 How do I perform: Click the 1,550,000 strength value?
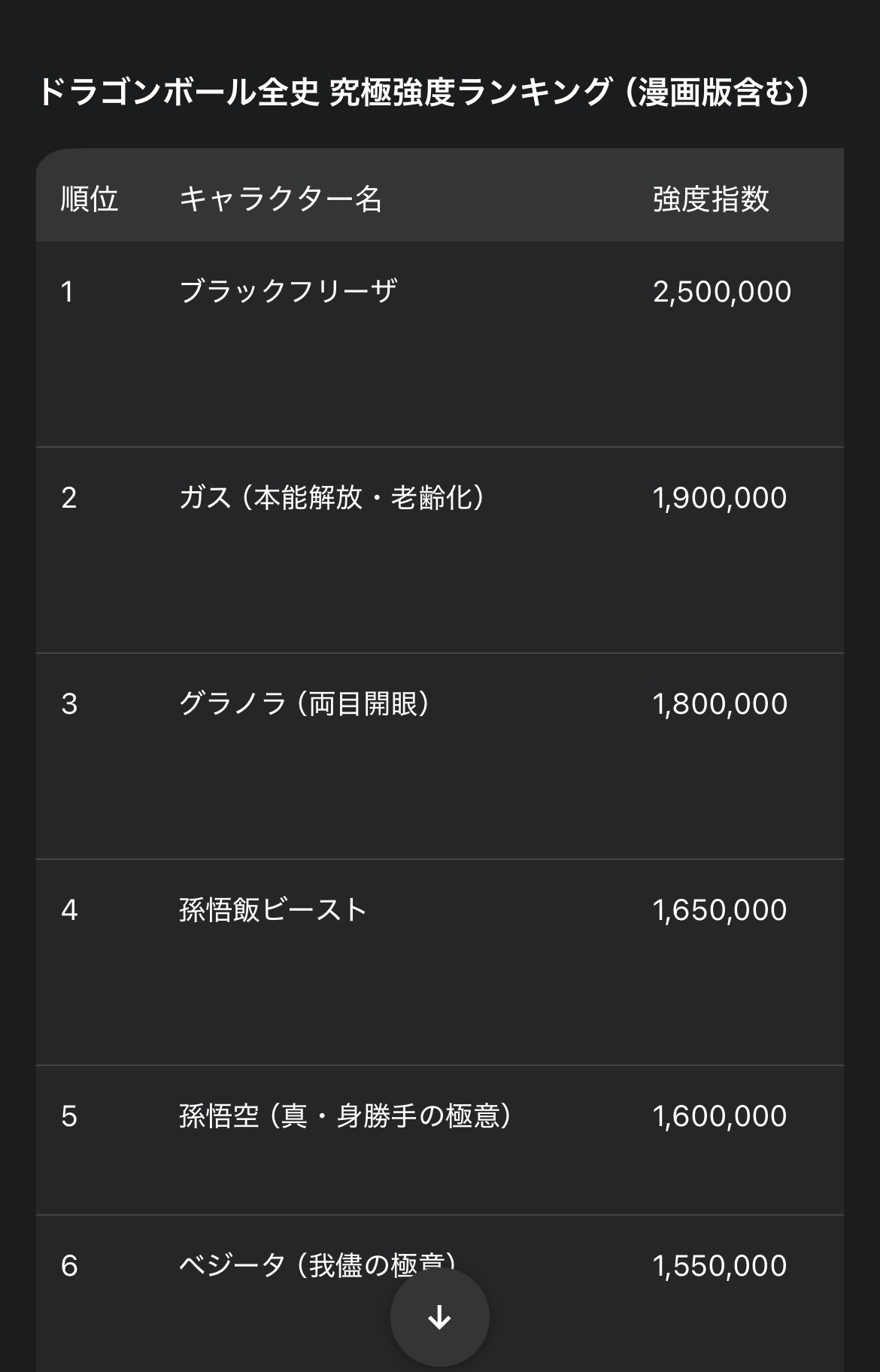click(x=719, y=1266)
